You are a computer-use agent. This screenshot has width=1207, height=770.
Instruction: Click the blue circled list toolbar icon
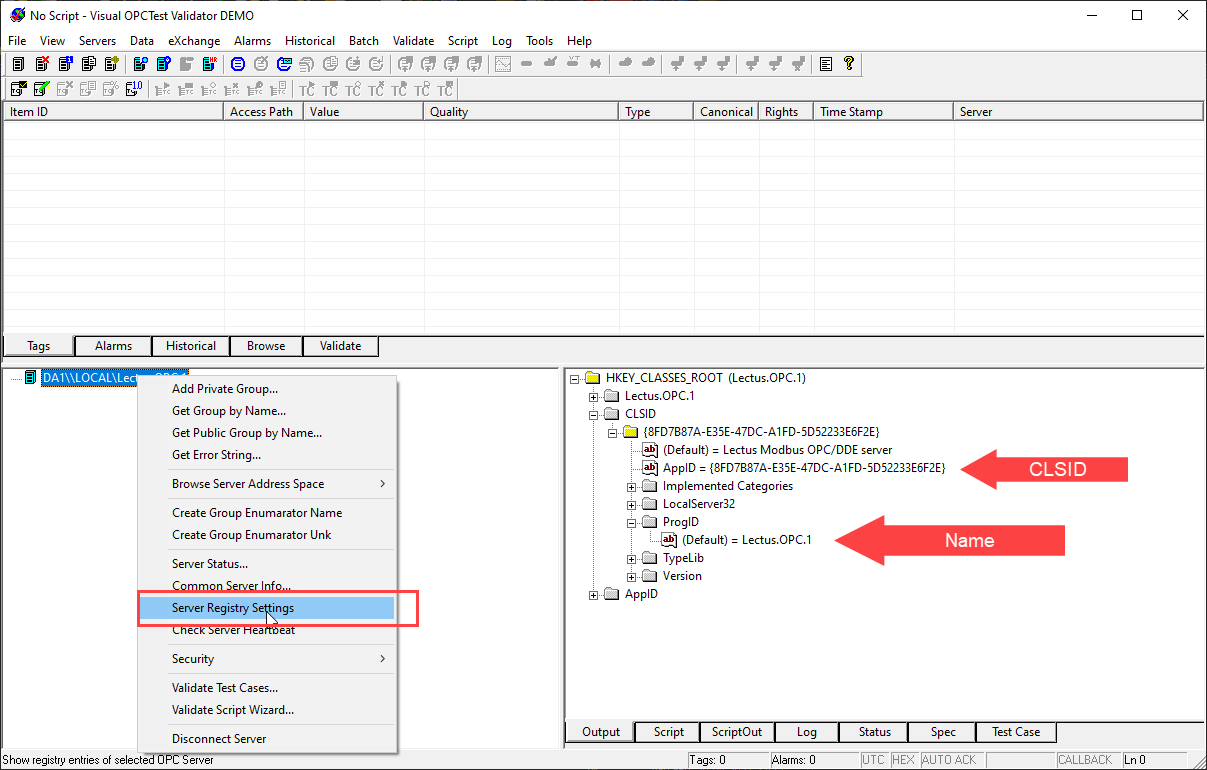(x=238, y=64)
